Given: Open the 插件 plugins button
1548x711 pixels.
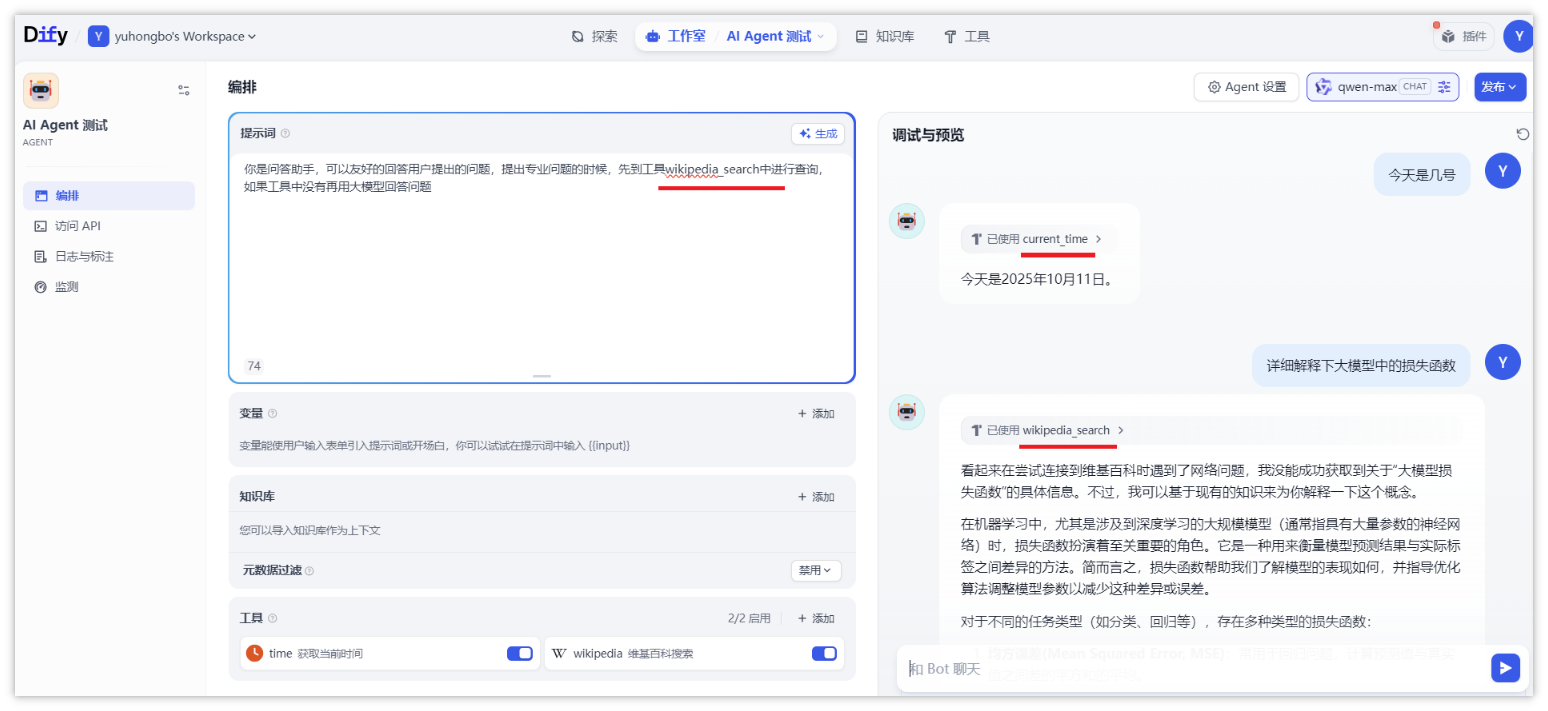Looking at the screenshot, I should 1465,36.
